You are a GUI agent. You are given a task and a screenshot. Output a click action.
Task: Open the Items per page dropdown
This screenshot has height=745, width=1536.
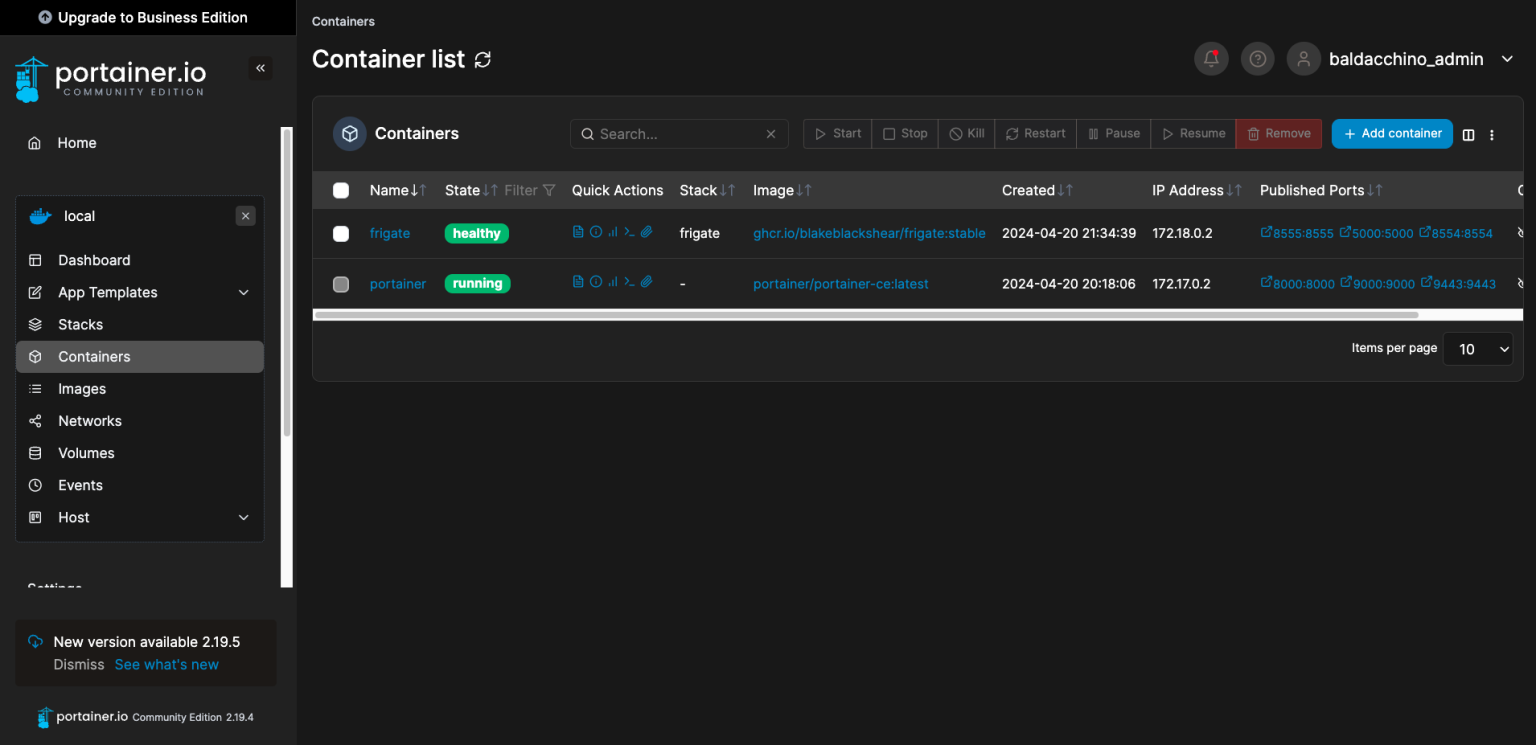coord(1477,349)
